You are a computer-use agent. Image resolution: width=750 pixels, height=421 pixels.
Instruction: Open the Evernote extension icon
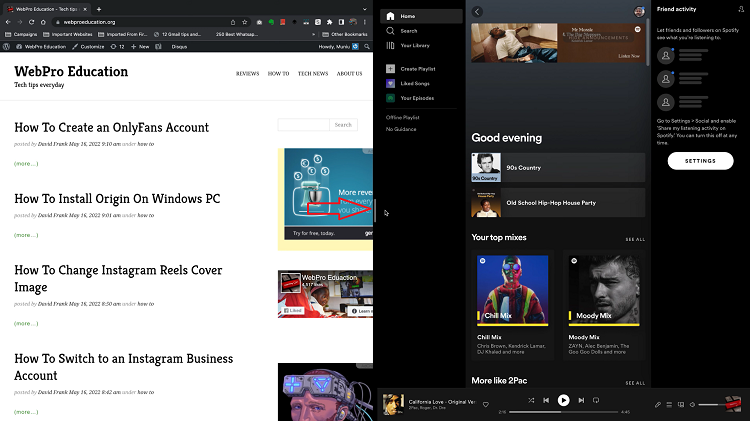click(271, 22)
